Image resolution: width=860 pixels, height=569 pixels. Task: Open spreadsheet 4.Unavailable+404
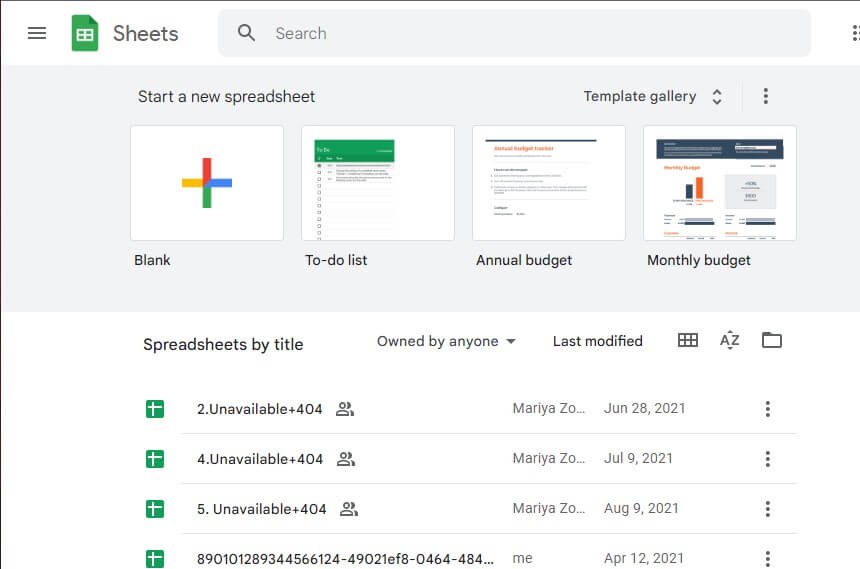point(260,459)
